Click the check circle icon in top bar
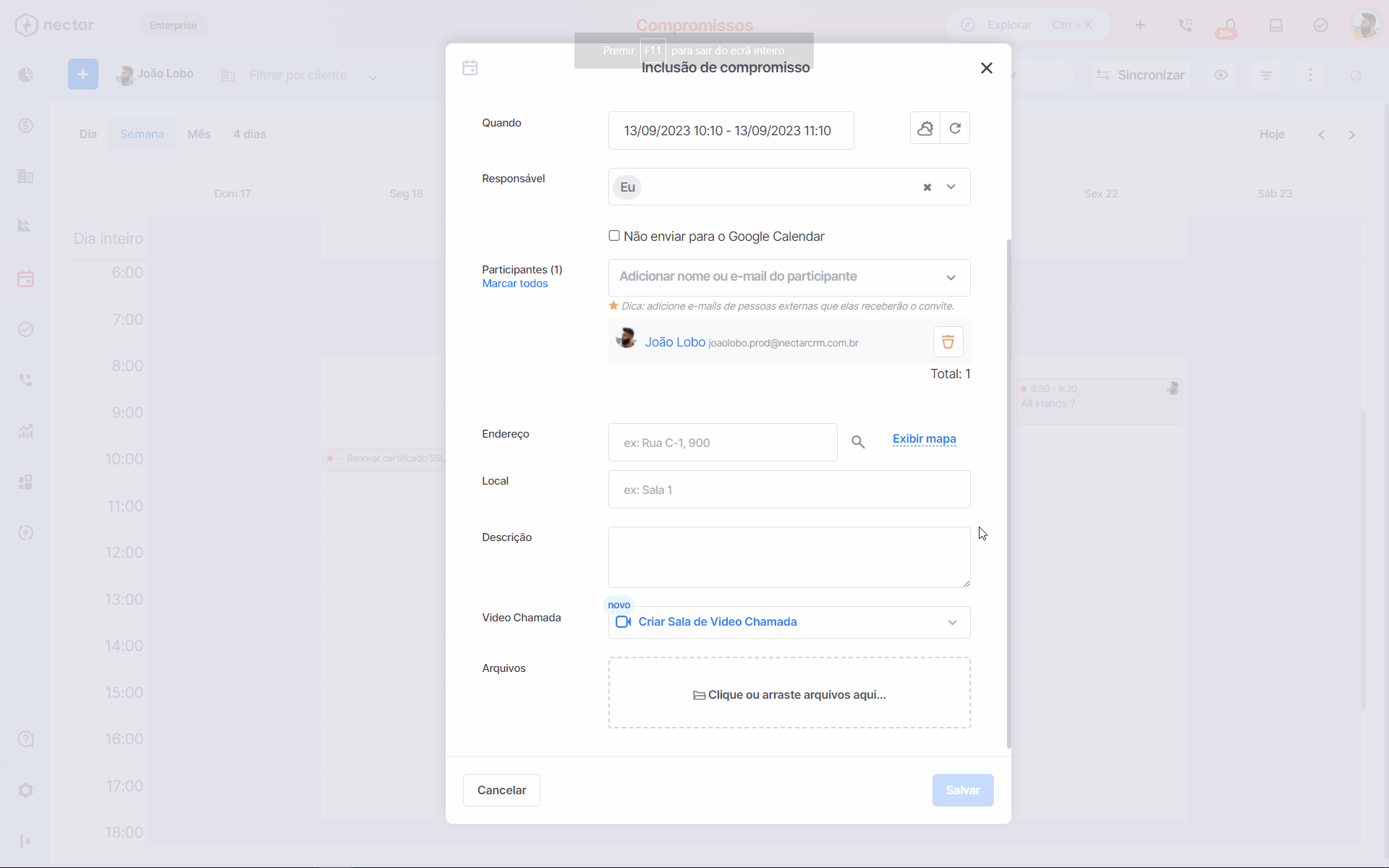The height and width of the screenshot is (868, 1389). [x=1321, y=25]
